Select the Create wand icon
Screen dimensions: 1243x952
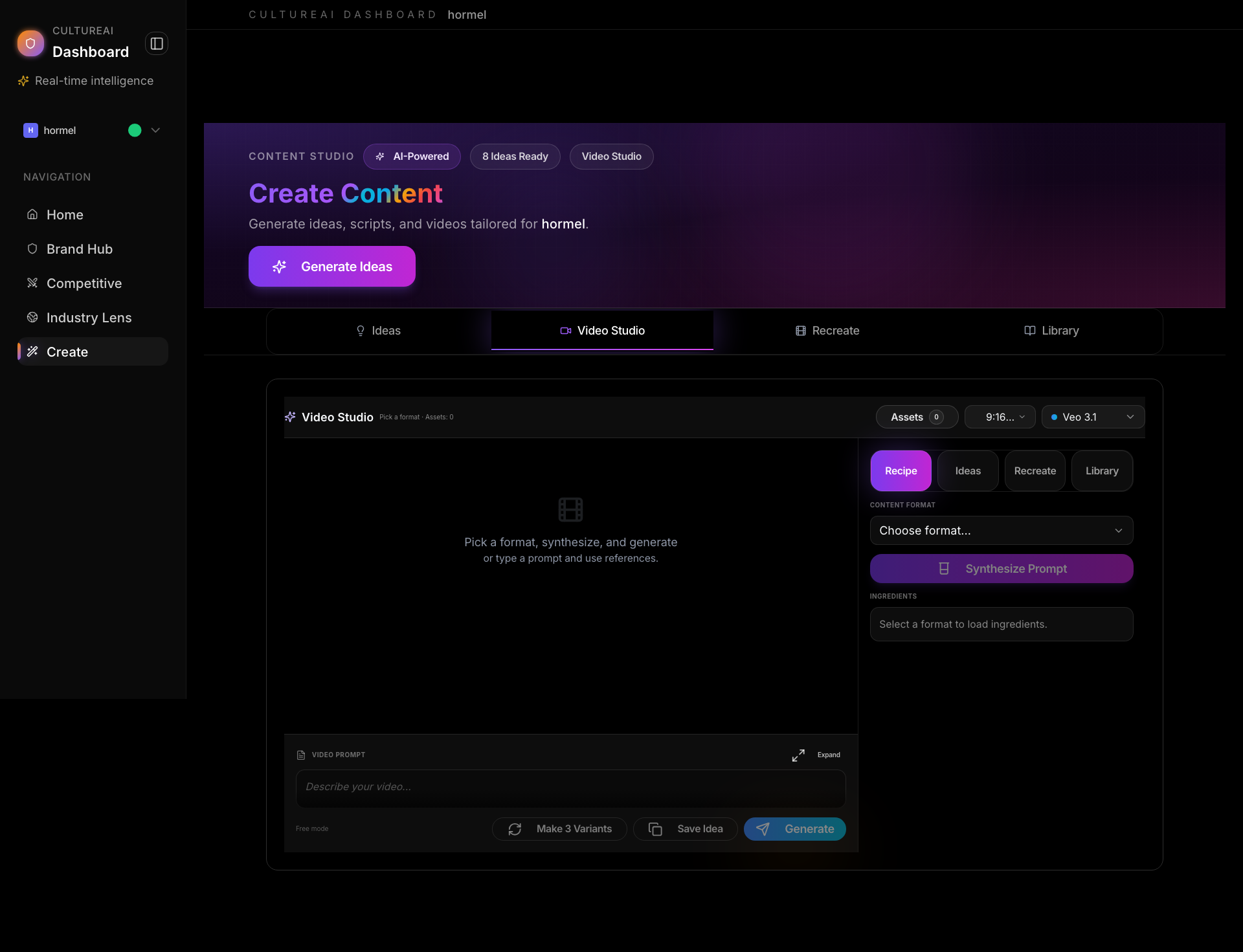click(x=33, y=351)
